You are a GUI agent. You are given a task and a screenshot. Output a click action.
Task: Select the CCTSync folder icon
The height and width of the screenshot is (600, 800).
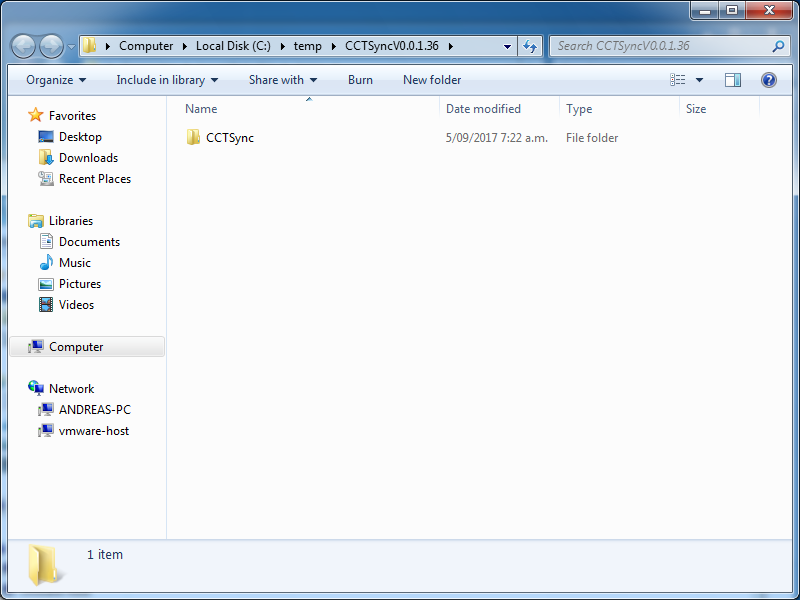[193, 137]
